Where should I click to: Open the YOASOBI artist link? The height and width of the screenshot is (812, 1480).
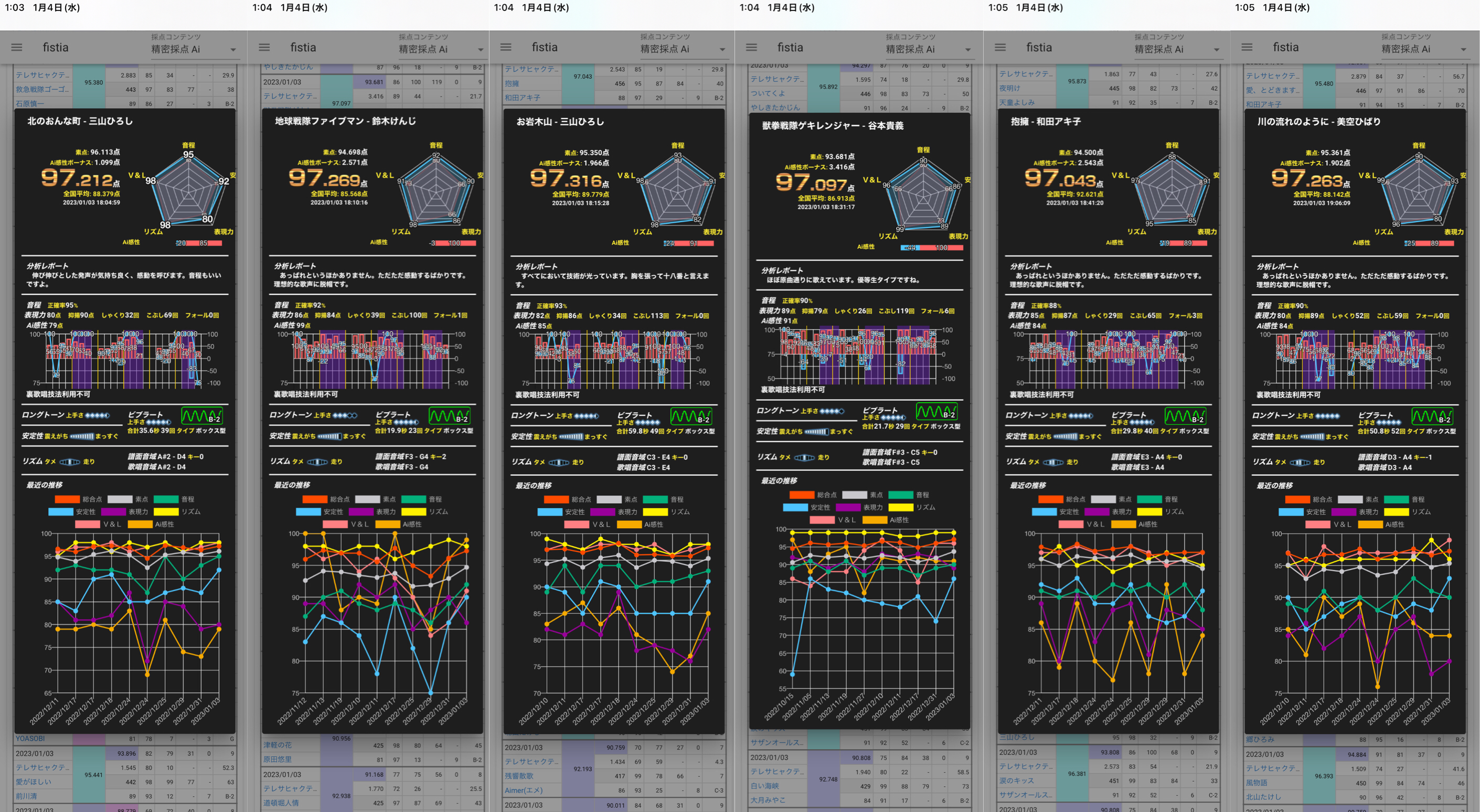(30, 739)
